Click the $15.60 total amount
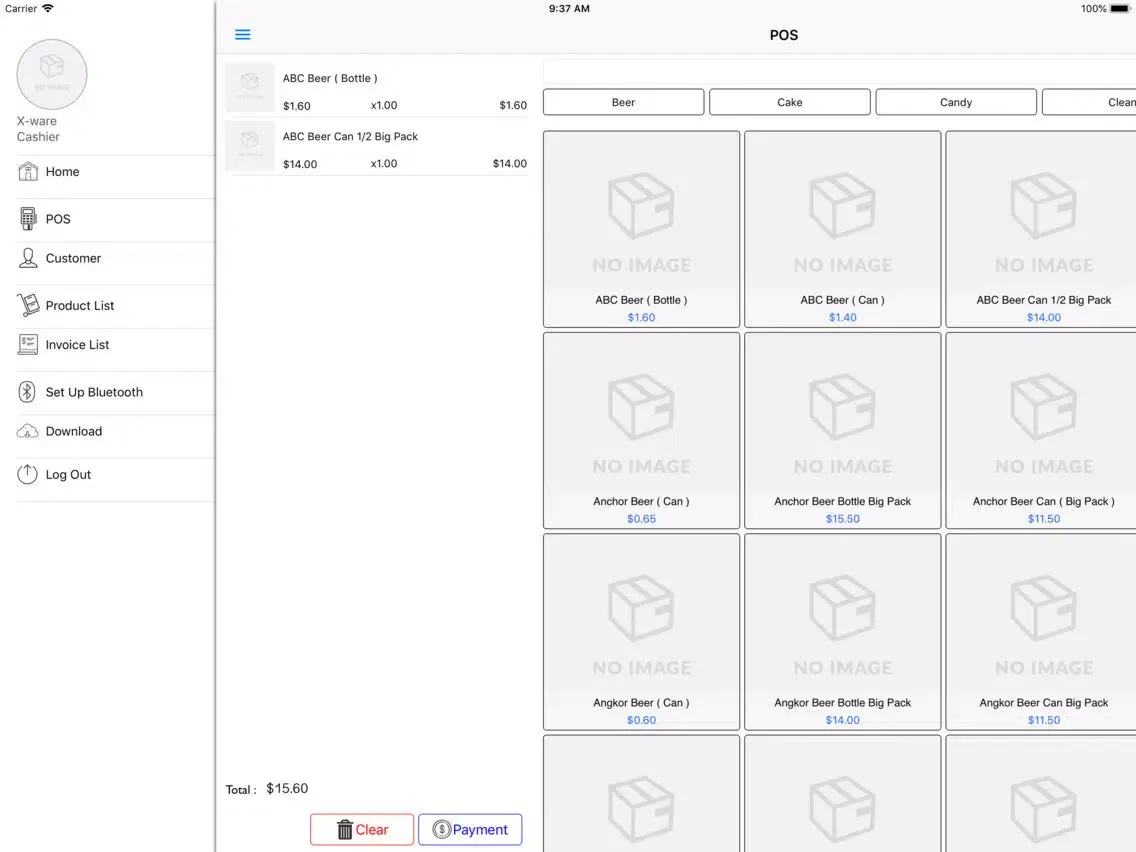 (287, 788)
